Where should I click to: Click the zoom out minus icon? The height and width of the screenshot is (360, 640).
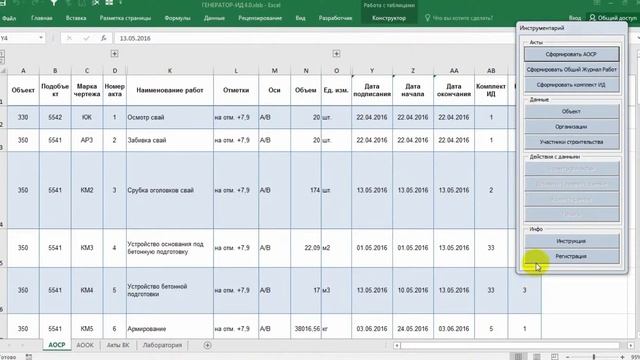(568, 357)
